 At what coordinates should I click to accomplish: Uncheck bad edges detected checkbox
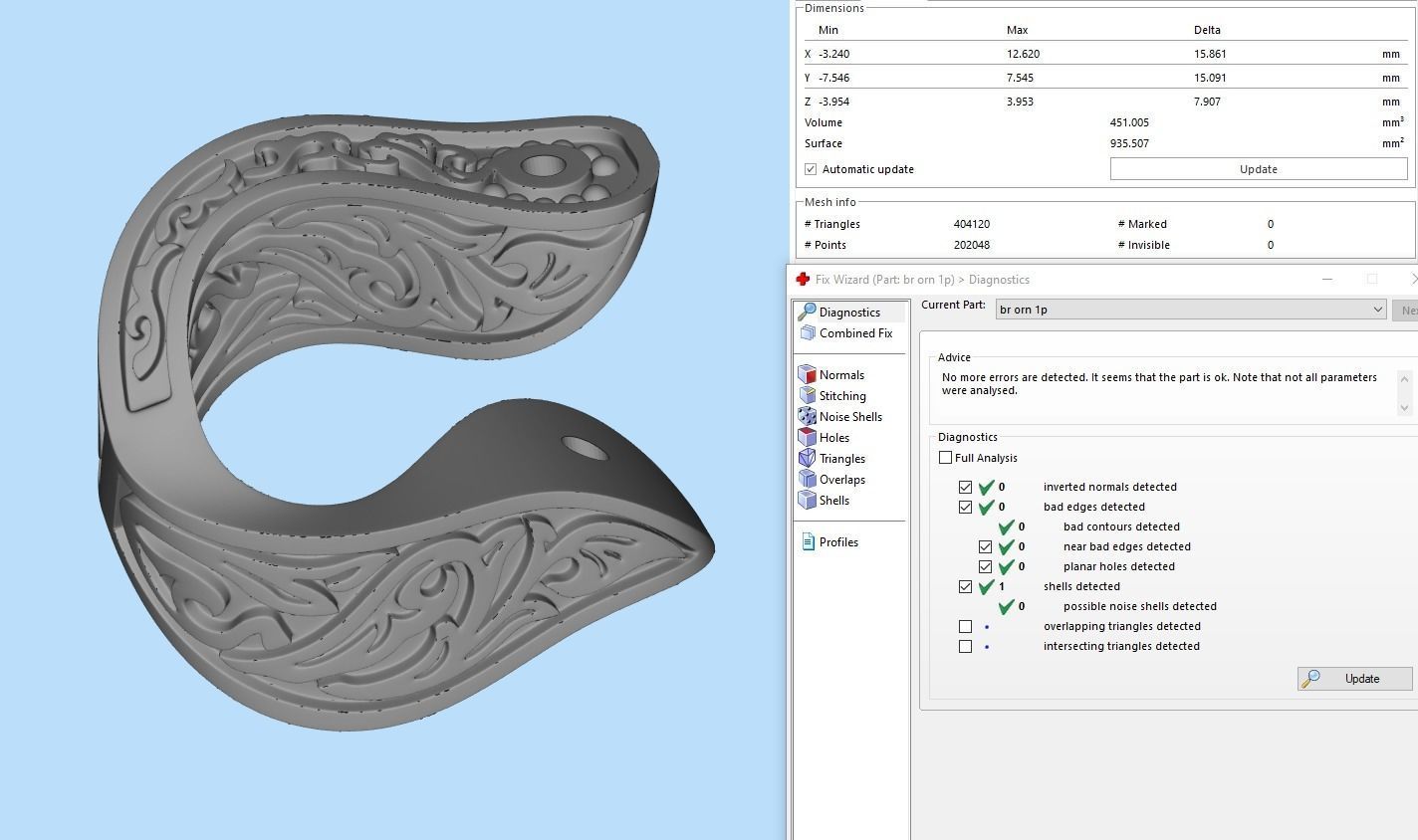click(965, 508)
